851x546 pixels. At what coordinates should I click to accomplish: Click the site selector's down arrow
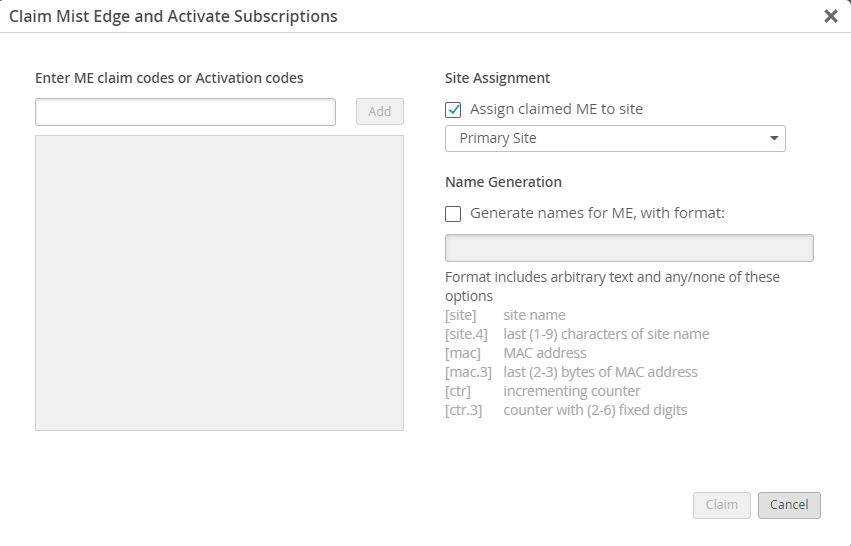[774, 139]
